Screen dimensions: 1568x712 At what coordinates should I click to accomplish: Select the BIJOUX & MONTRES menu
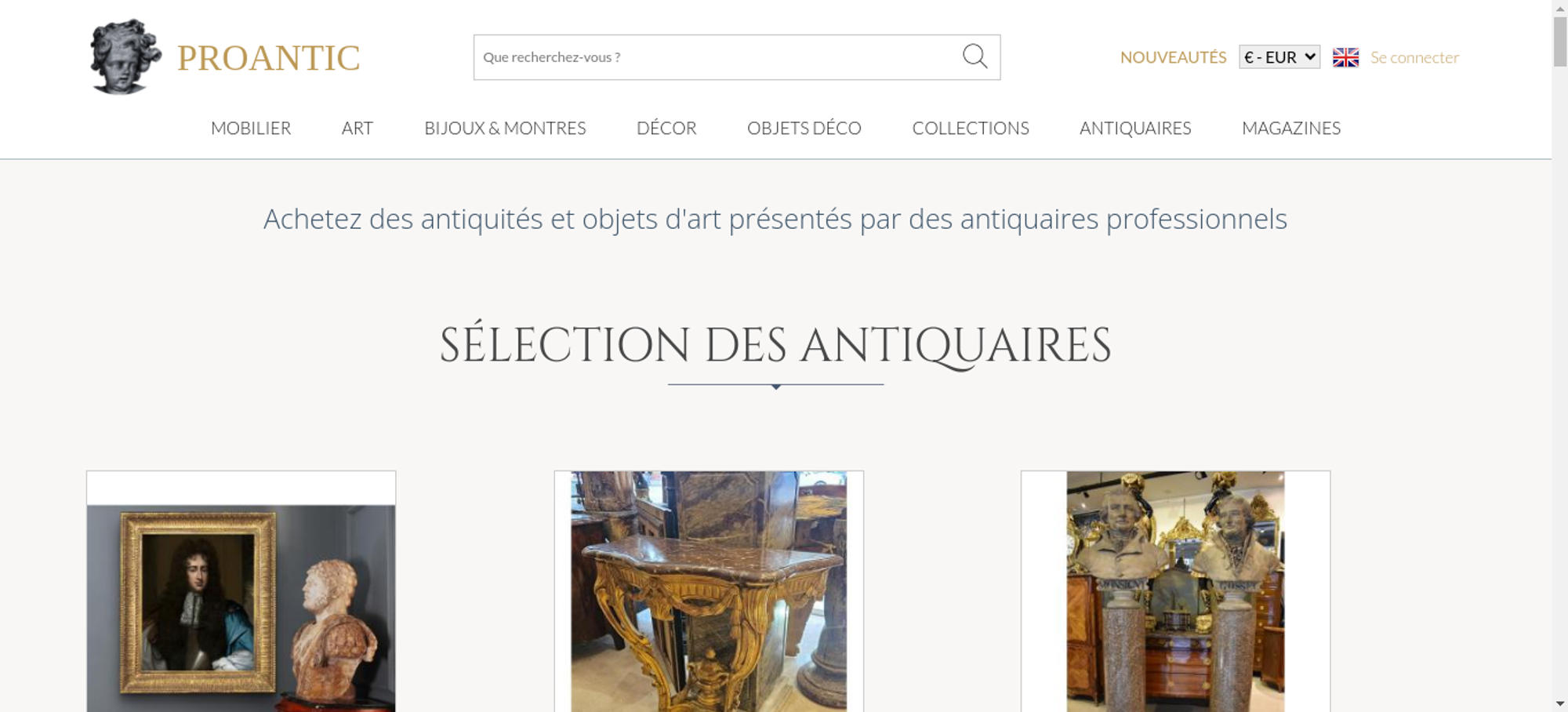[505, 128]
